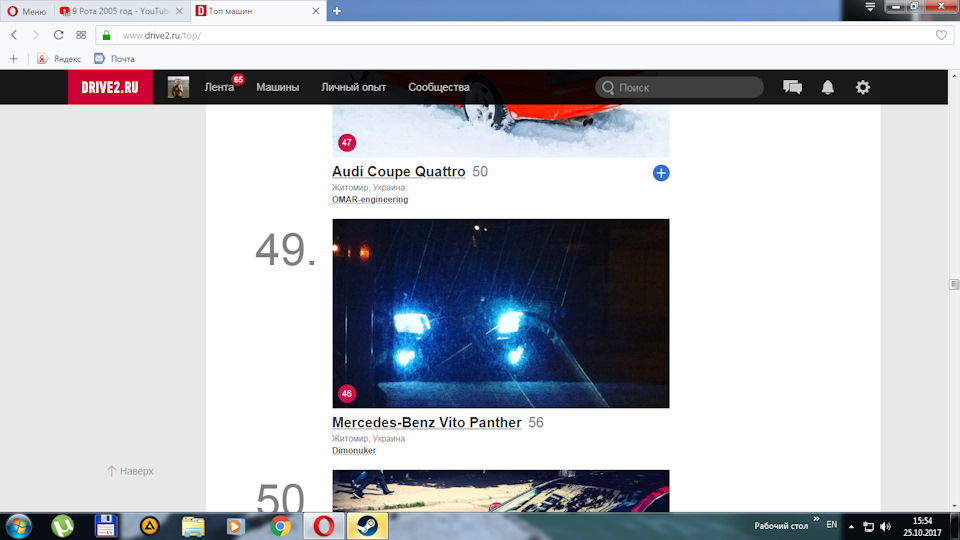Open the network tray icon
The height and width of the screenshot is (540, 960).
pyautogui.click(x=868, y=527)
